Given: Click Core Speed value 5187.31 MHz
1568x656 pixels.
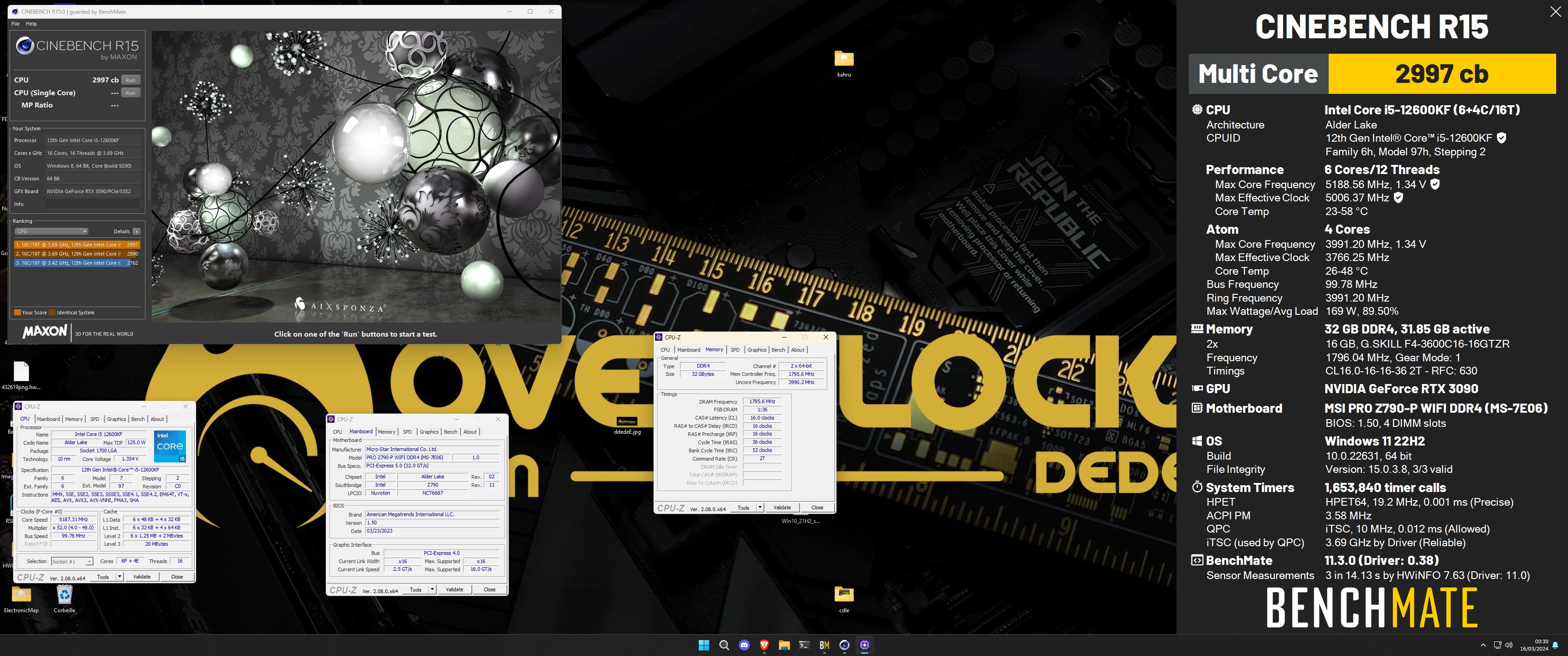Looking at the screenshot, I should [x=73, y=520].
